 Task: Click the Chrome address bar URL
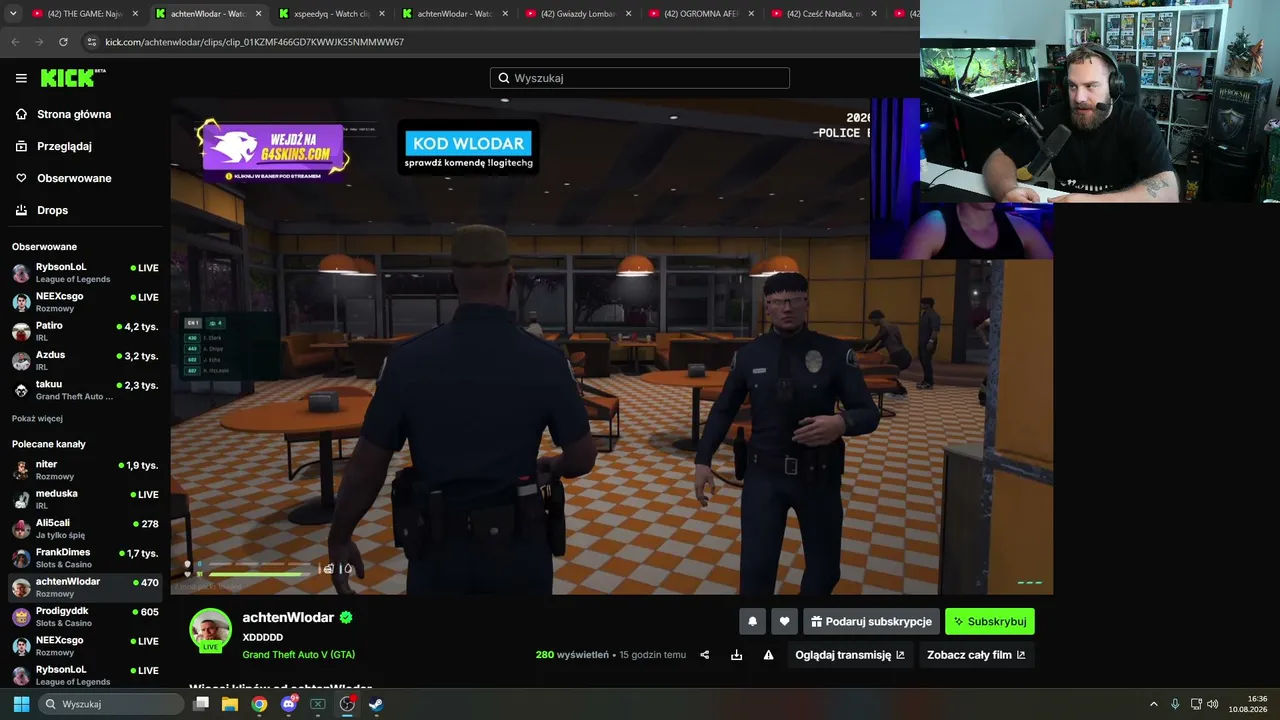point(255,42)
